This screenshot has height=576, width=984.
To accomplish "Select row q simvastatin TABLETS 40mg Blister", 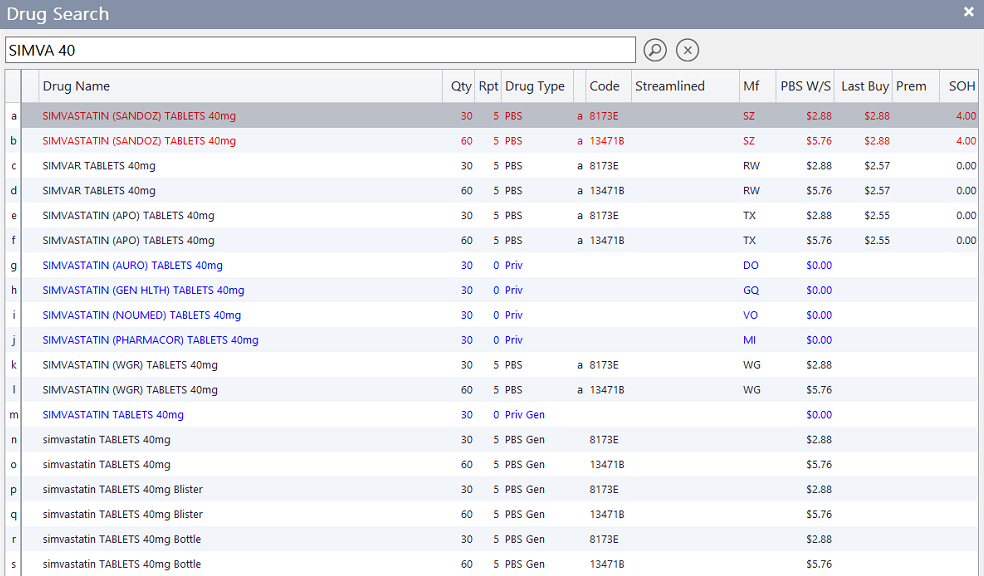I will 491,514.
